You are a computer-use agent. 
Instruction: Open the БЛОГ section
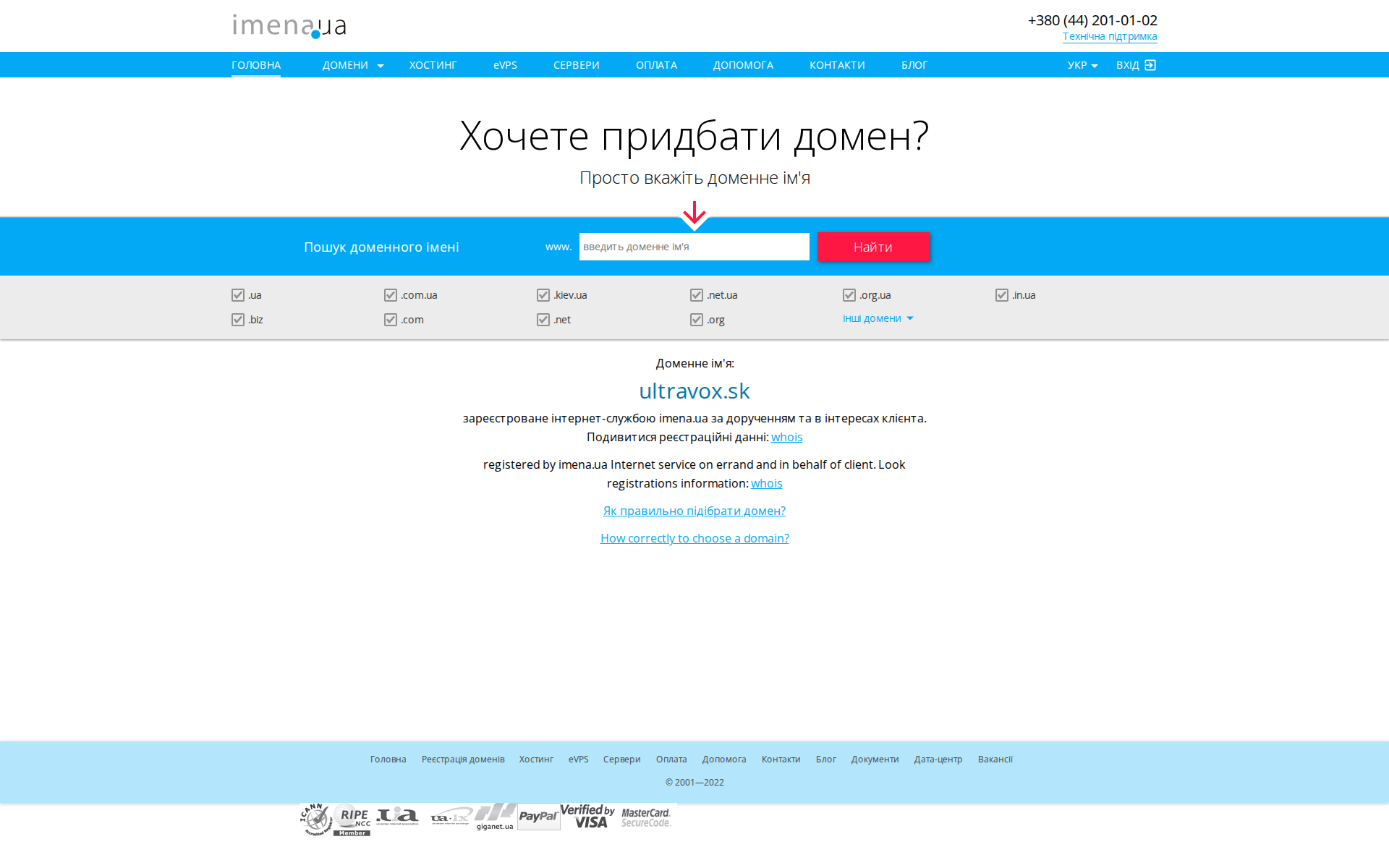point(914,64)
